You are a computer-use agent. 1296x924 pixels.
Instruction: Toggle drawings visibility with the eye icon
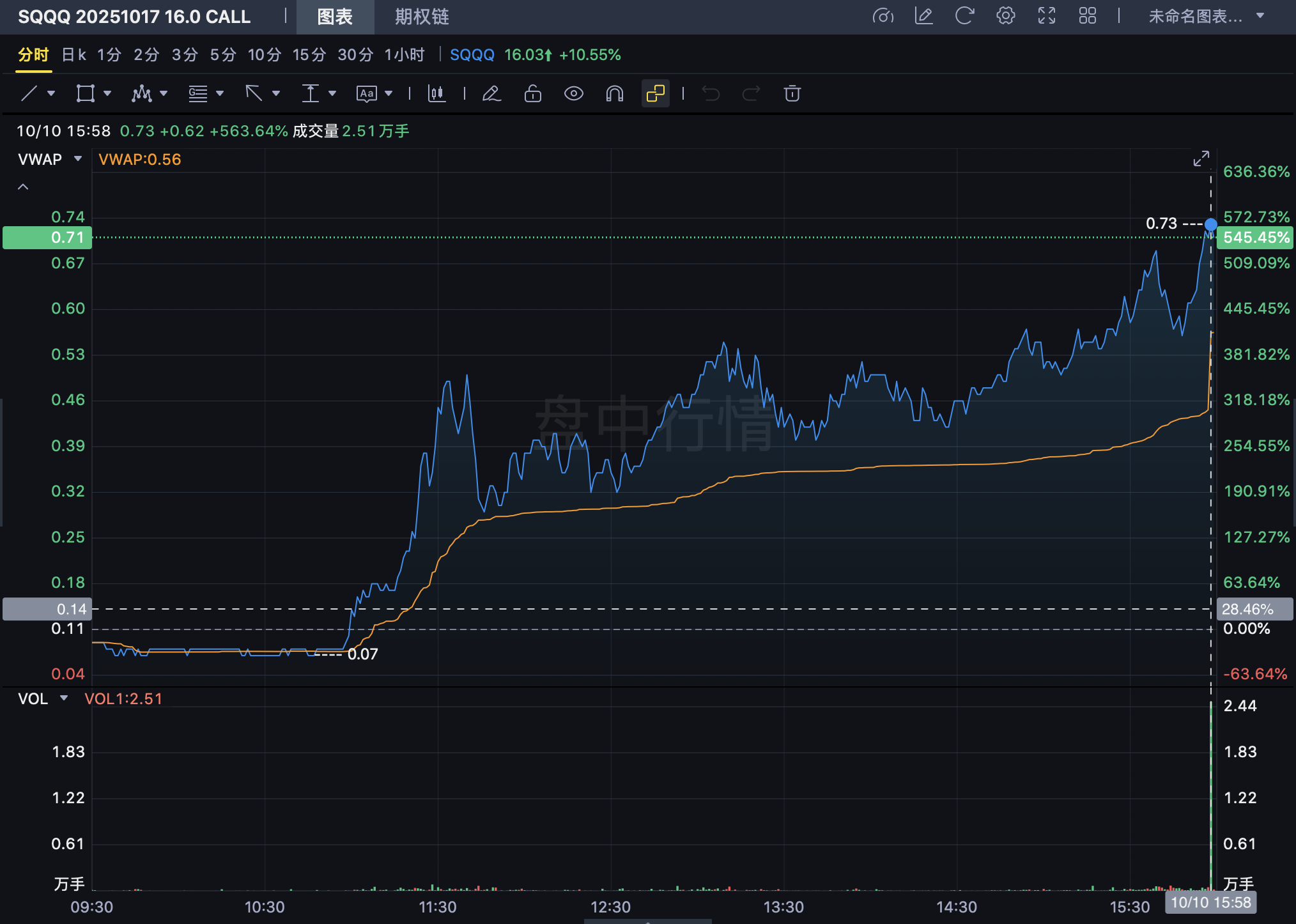(573, 94)
